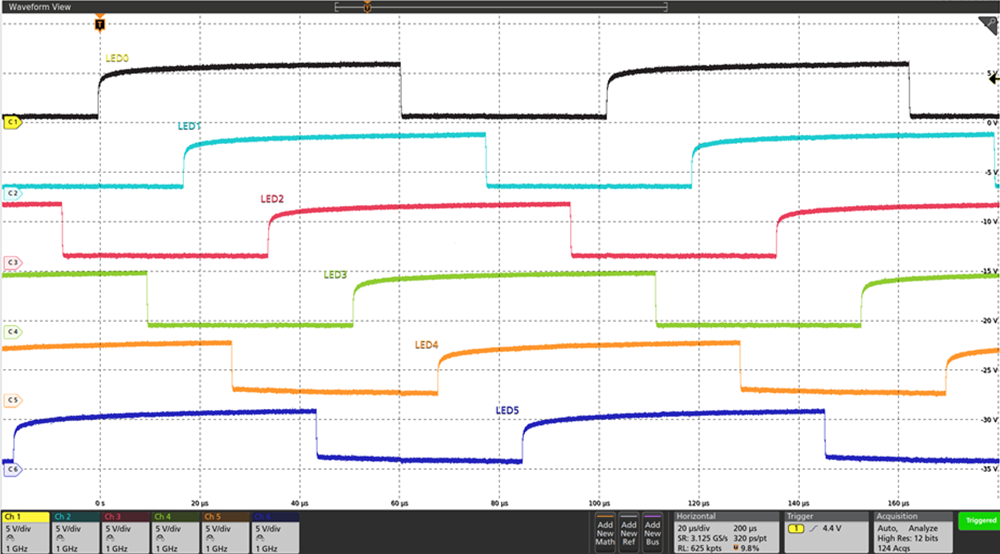The height and width of the screenshot is (554, 1000).
Task: Select the C6 channel handle
Action: pyautogui.click(x=12, y=469)
